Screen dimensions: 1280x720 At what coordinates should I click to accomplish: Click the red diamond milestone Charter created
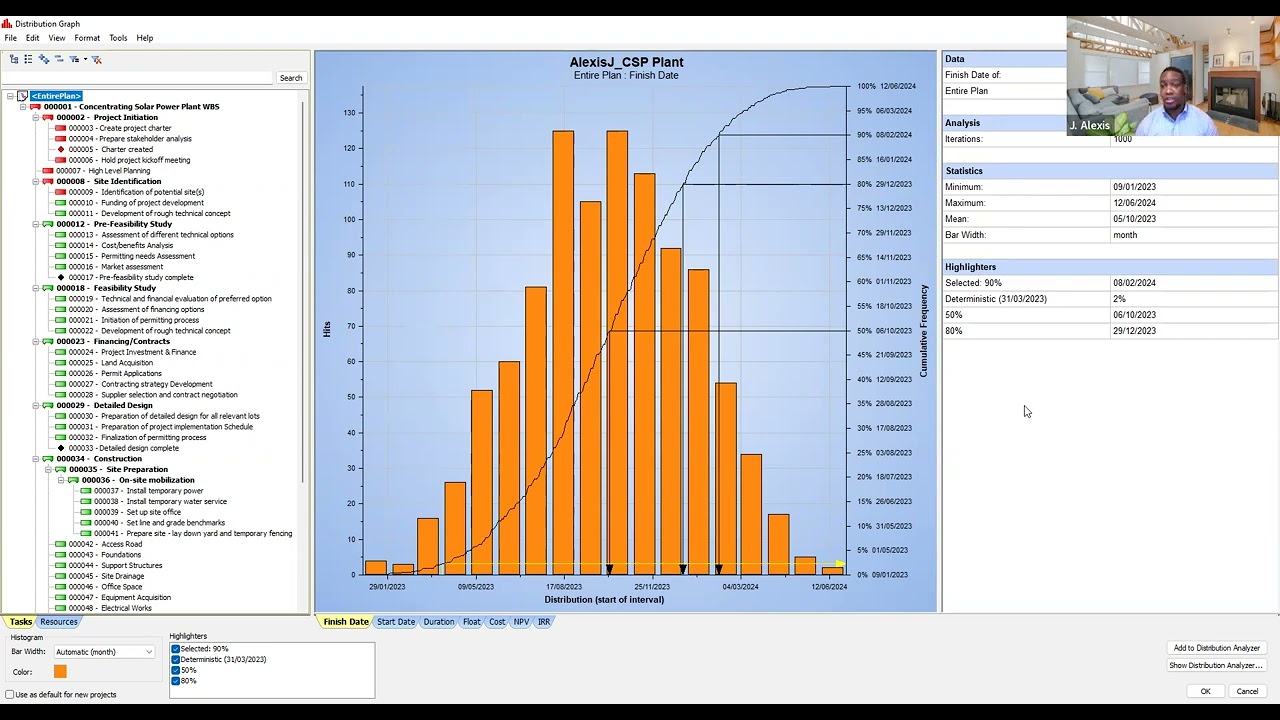[61, 149]
